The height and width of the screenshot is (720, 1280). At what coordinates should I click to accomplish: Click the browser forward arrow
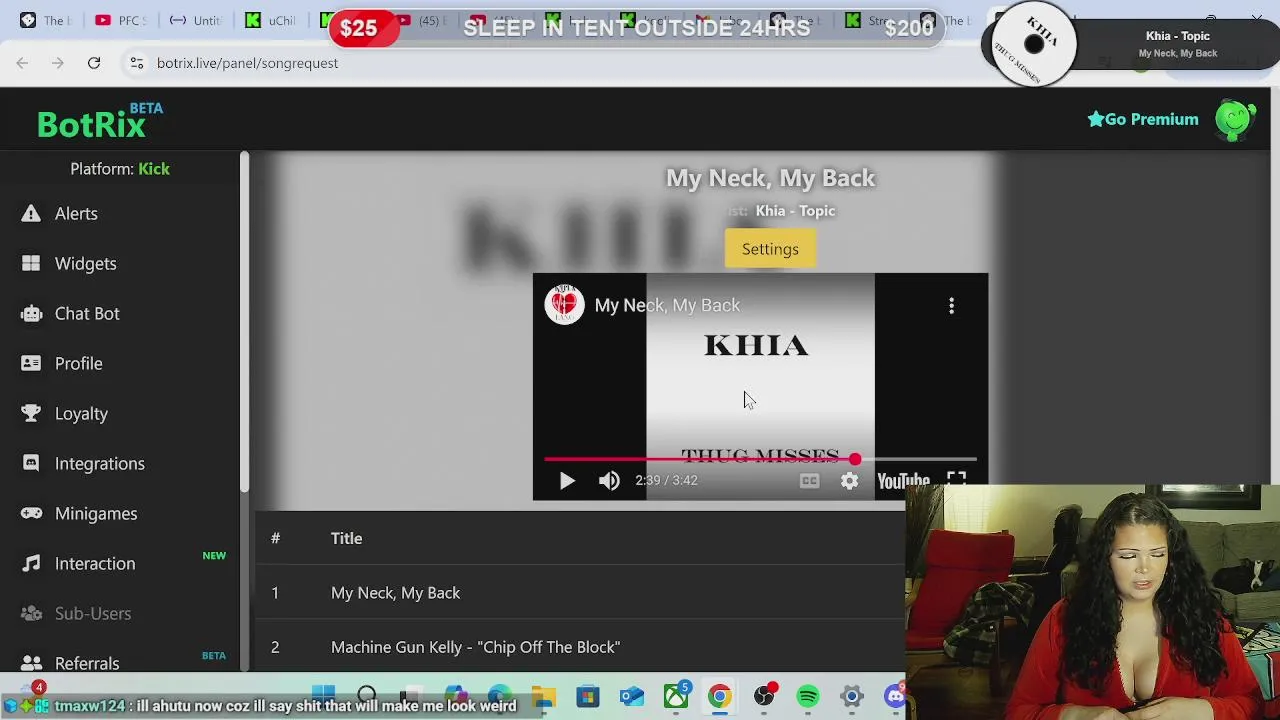pos(58,63)
